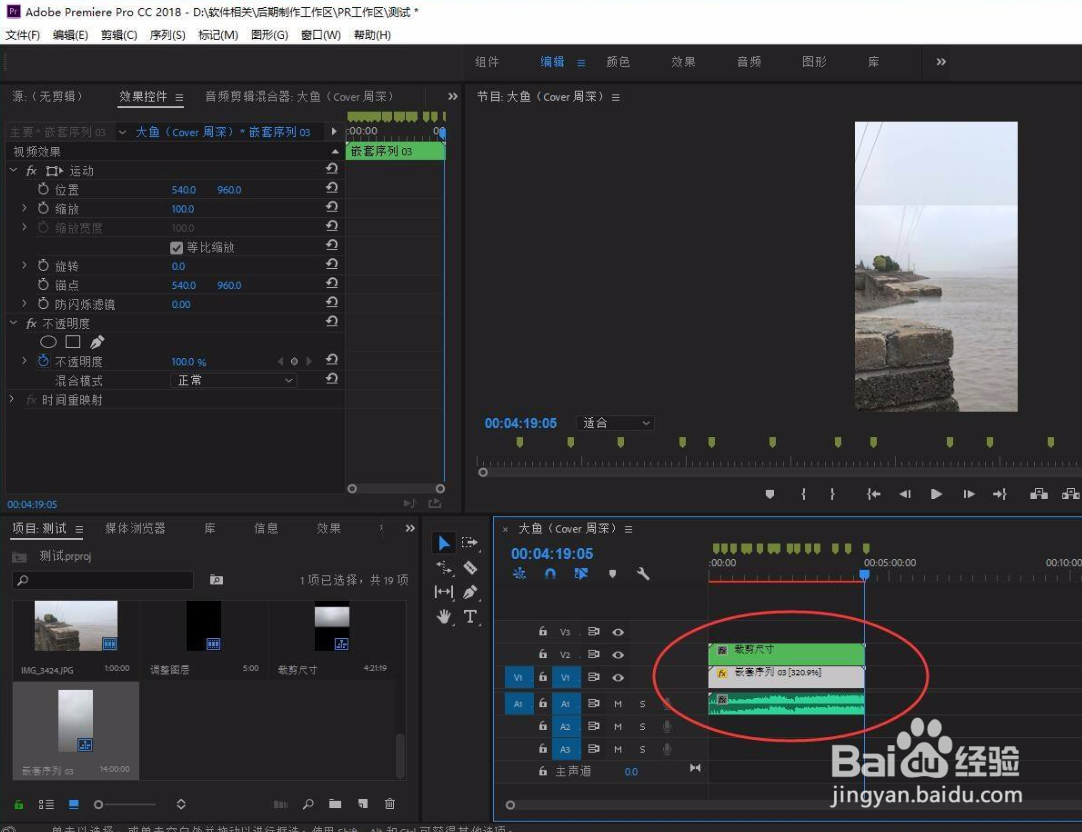Click New Item icon in project panel
This screenshot has height=832, width=1082.
pos(363,804)
